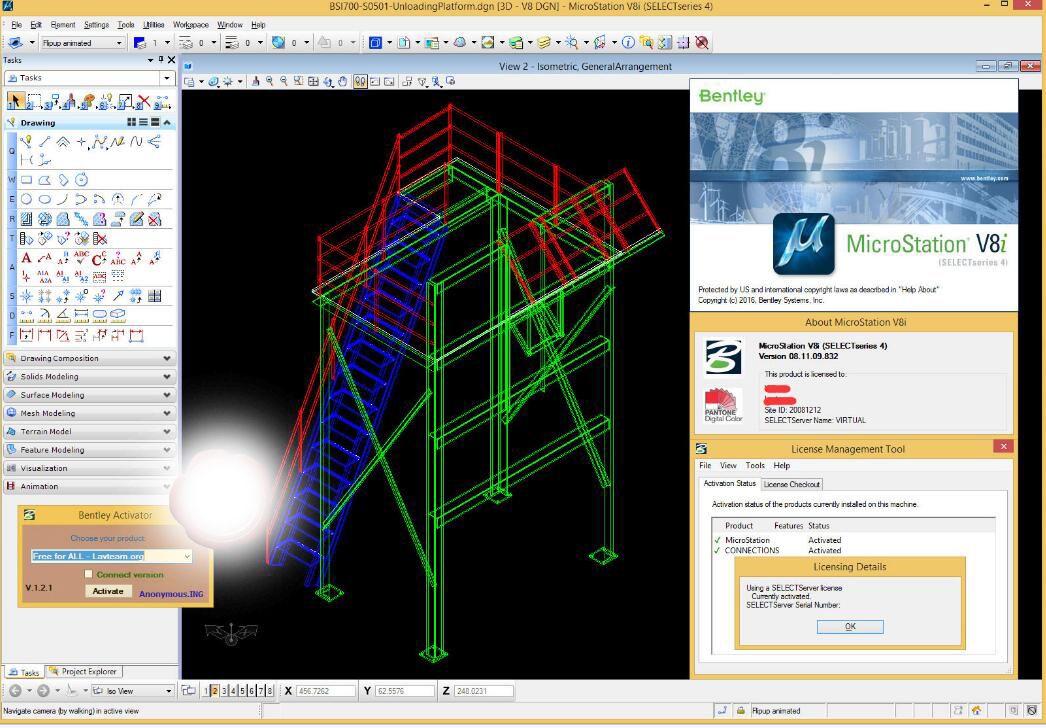Choose the Measure Distance tool in row D
1046x728 pixels.
coord(27,315)
